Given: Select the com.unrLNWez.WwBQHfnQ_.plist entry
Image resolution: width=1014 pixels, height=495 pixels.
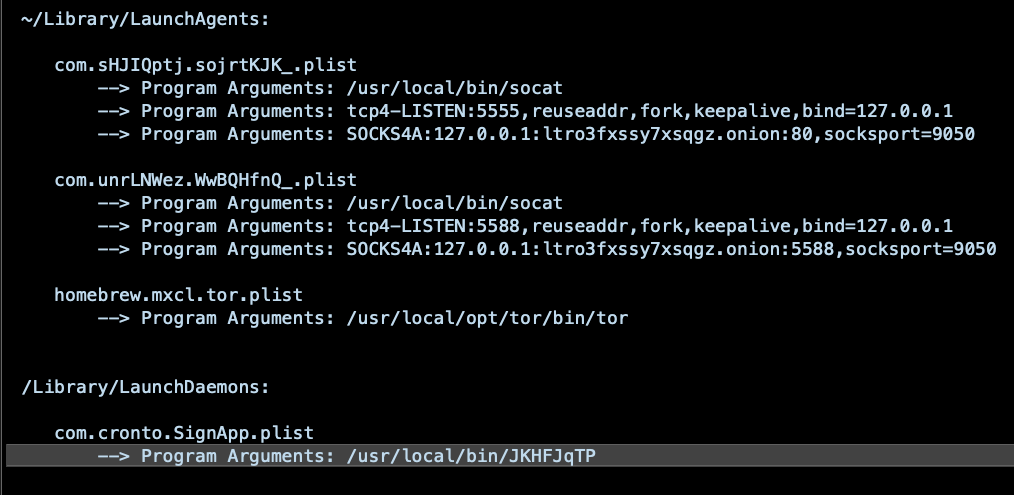Looking at the screenshot, I should pyautogui.click(x=205, y=180).
